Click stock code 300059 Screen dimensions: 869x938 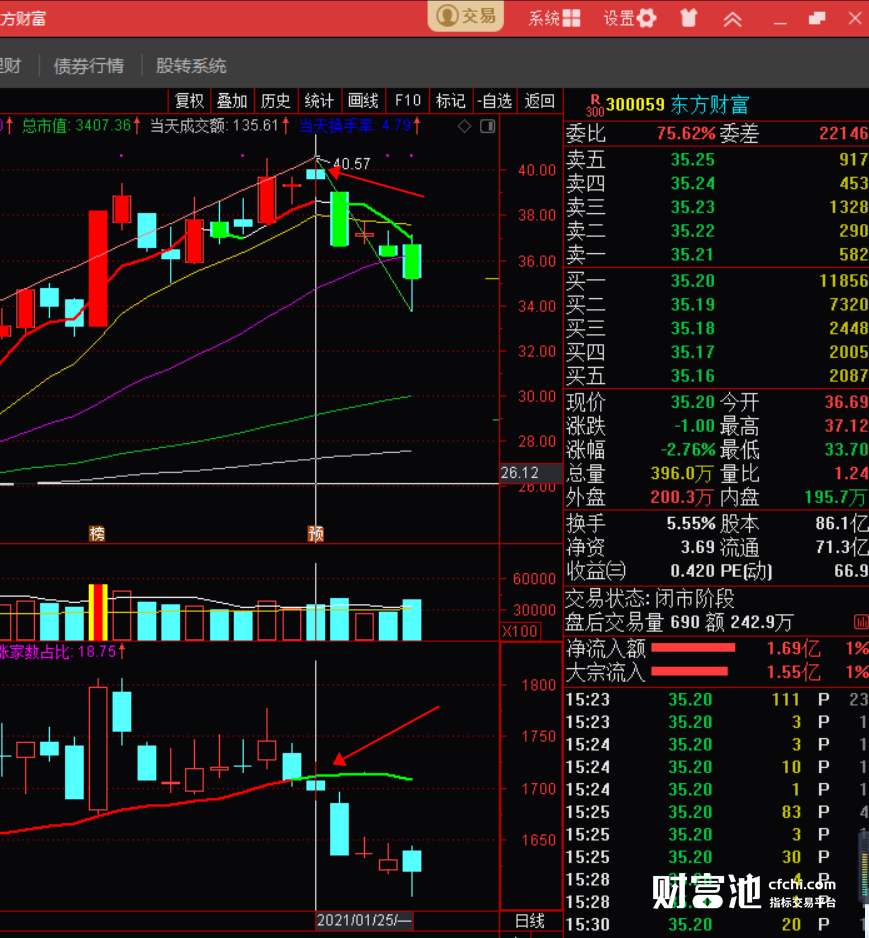click(x=635, y=105)
